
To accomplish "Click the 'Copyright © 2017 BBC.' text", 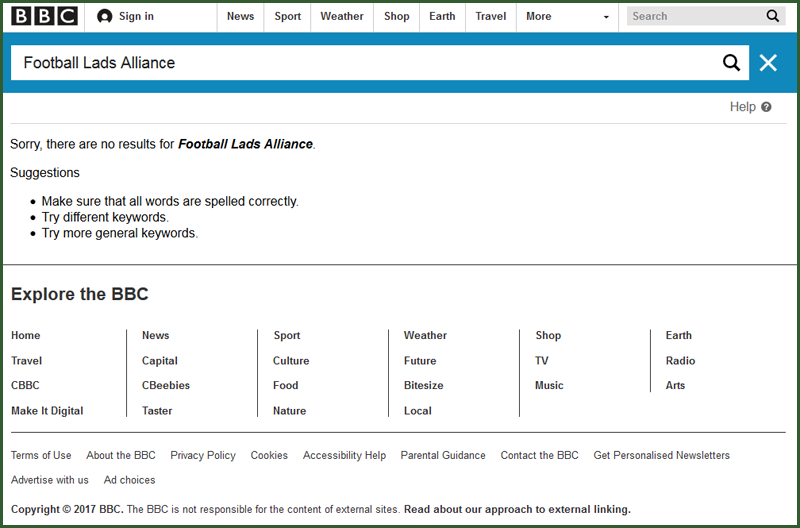I will pos(67,509).
